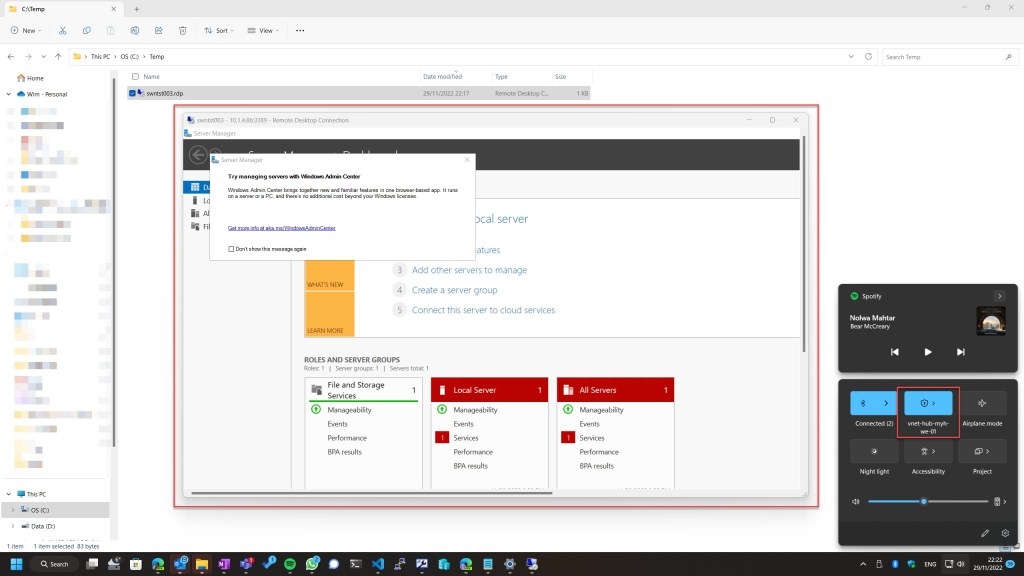Click the Share icon in Explorer toolbar
The height and width of the screenshot is (576, 1024).
click(158, 31)
